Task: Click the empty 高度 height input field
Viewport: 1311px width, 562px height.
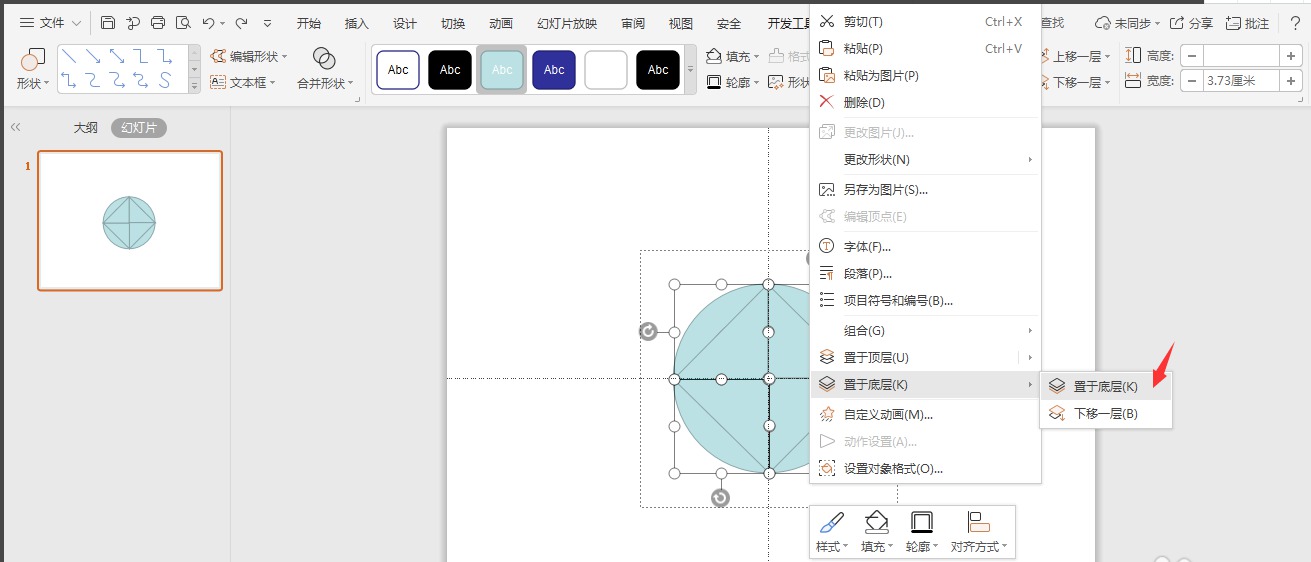Action: tap(1242, 56)
